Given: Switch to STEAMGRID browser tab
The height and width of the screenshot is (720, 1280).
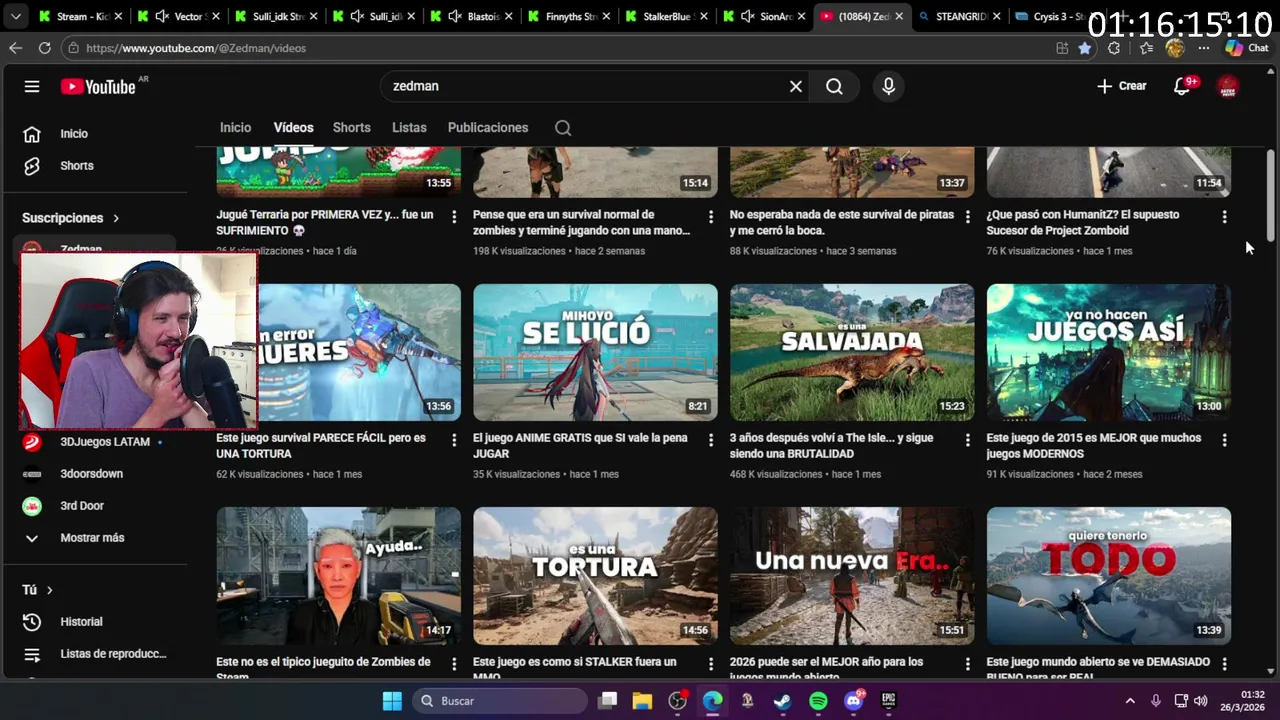Looking at the screenshot, I should [x=960, y=17].
